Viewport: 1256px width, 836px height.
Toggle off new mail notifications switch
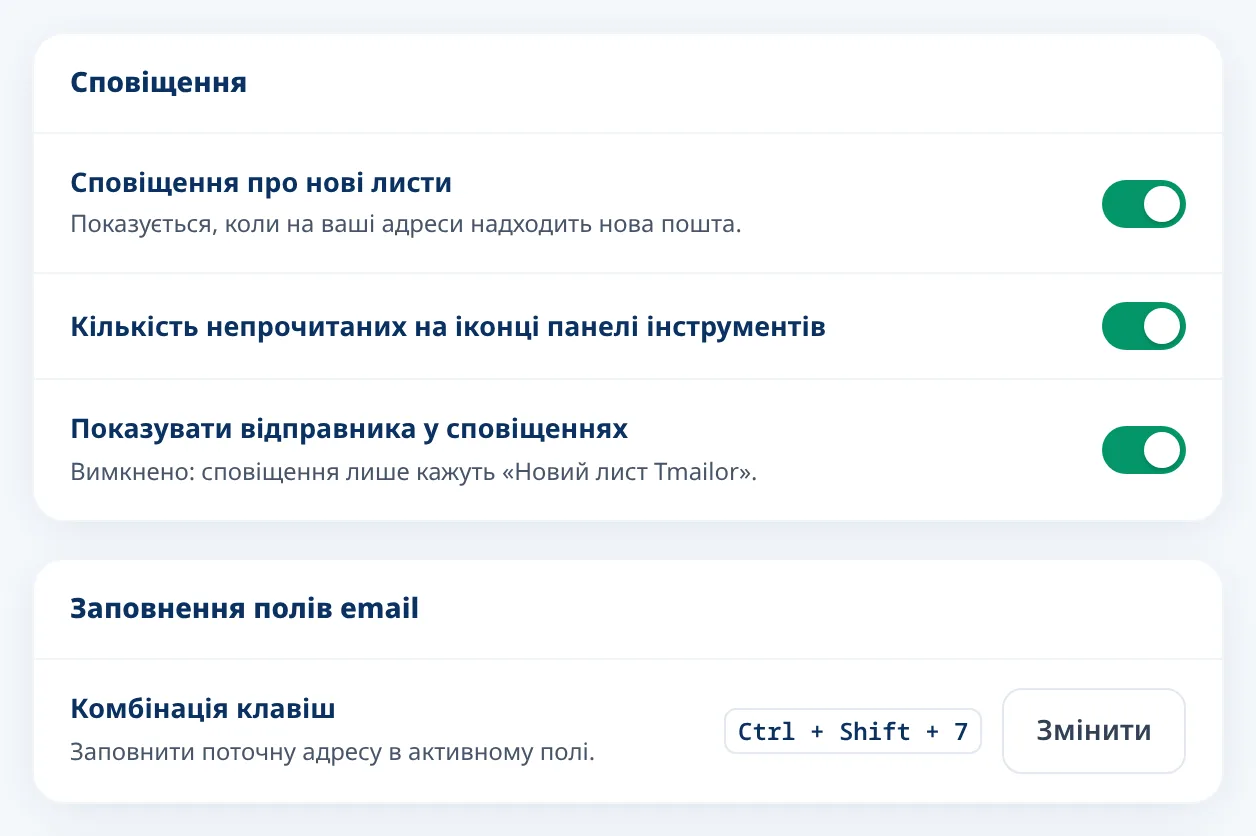(1143, 204)
